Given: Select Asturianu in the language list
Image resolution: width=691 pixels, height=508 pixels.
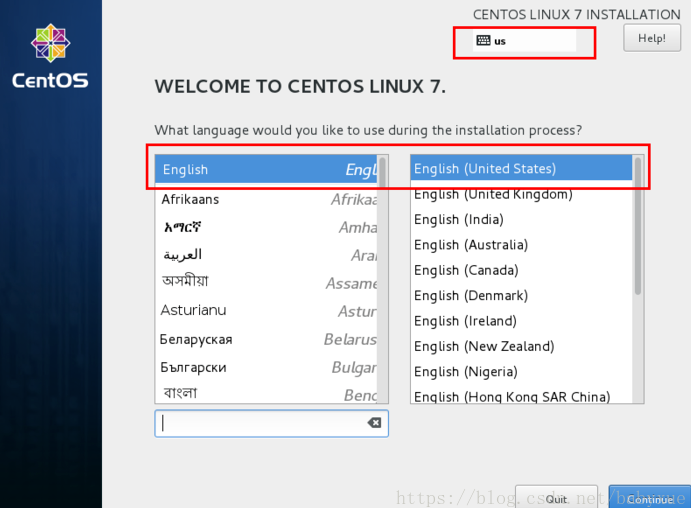Looking at the screenshot, I should point(266,311).
